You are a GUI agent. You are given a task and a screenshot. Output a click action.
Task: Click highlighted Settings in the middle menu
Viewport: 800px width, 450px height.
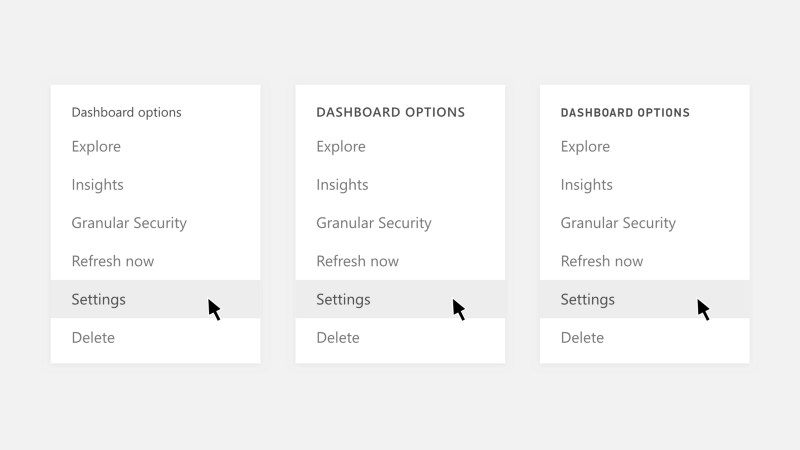(343, 299)
